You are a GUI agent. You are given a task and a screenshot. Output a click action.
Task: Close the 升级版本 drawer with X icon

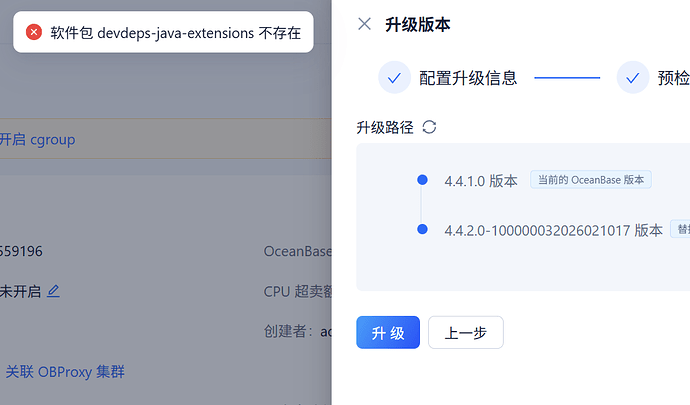point(364,24)
